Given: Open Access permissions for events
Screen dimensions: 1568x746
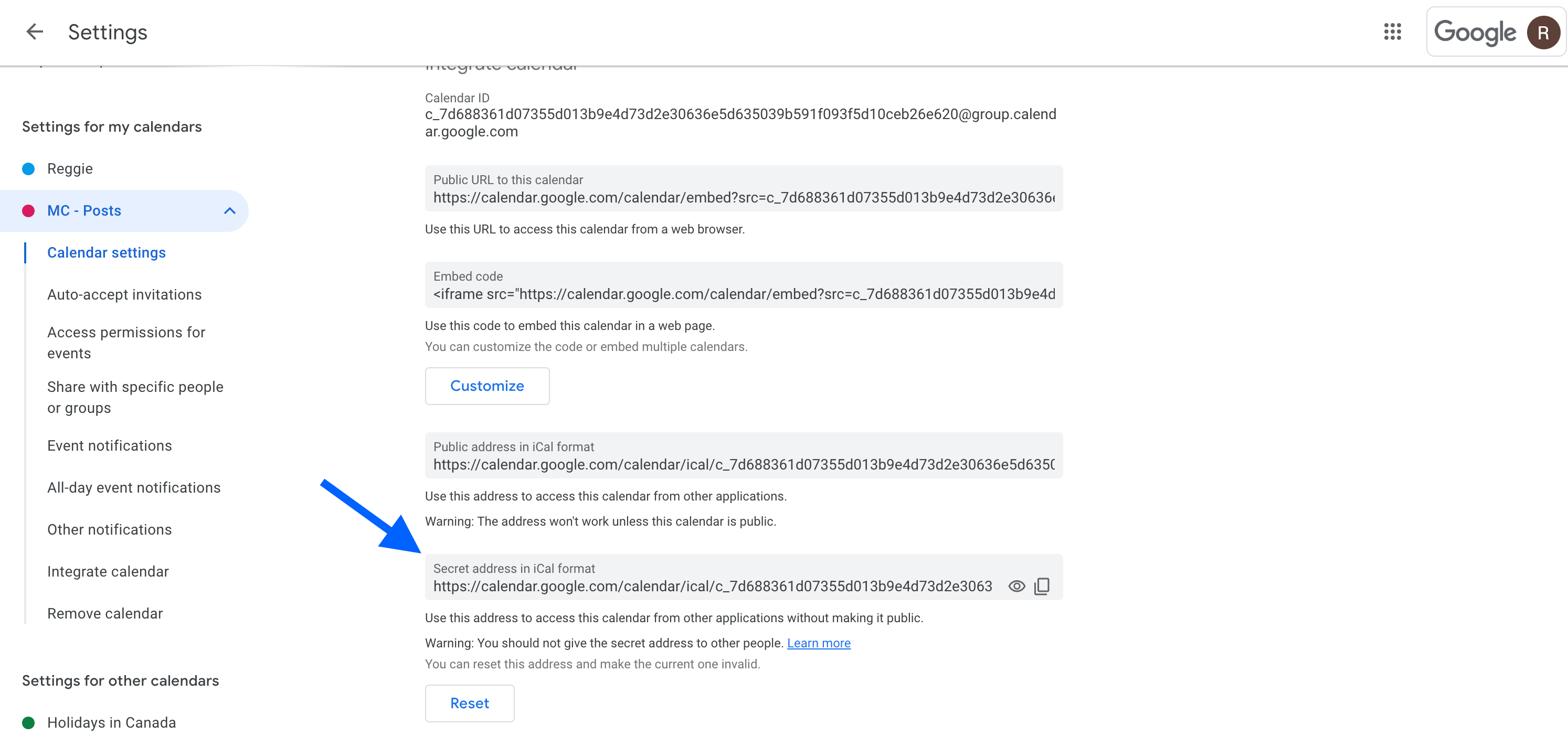Looking at the screenshot, I should [126, 343].
